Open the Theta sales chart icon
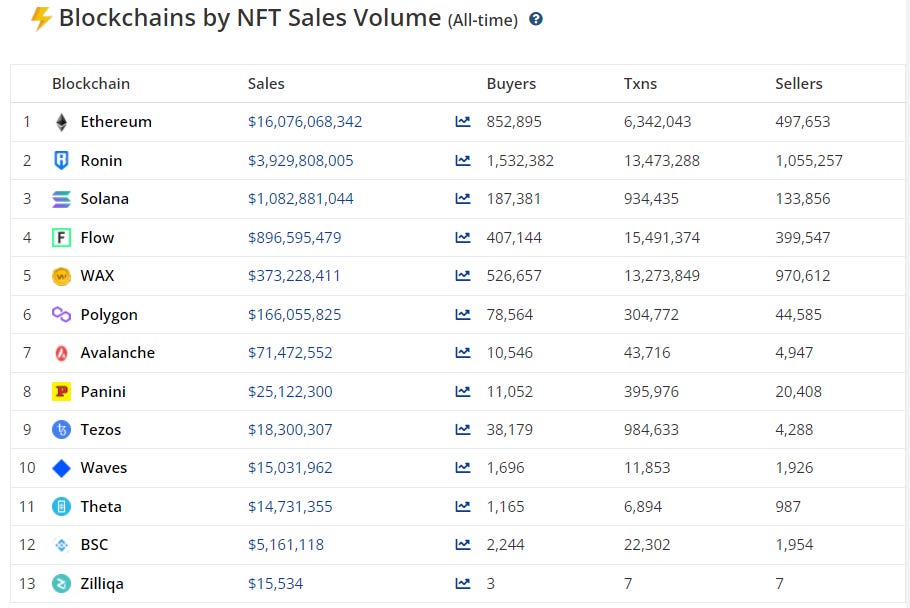The width and height of the screenshot is (910, 608). tap(463, 506)
